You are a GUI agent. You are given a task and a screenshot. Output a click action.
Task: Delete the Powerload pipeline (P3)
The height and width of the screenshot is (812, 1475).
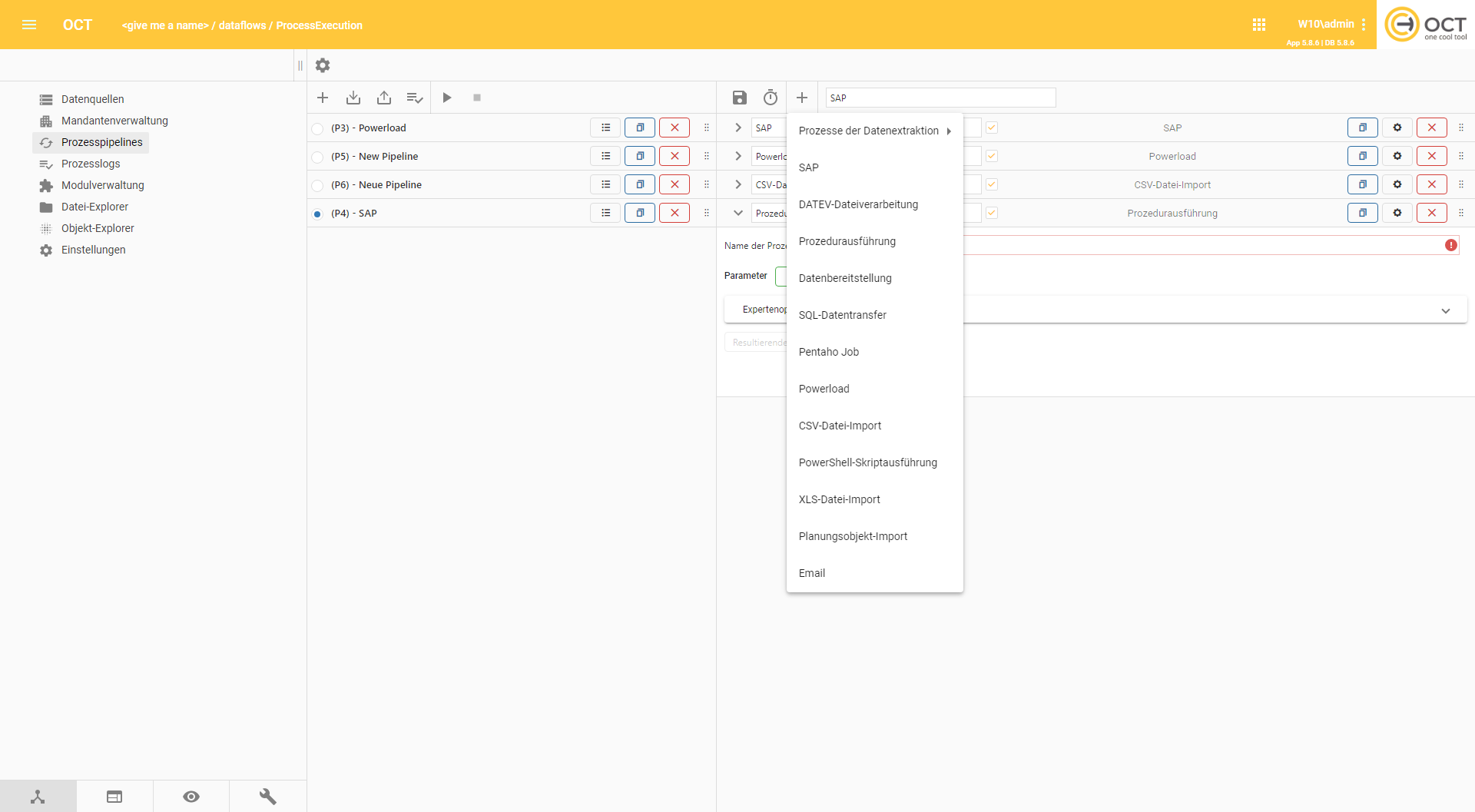[674, 128]
